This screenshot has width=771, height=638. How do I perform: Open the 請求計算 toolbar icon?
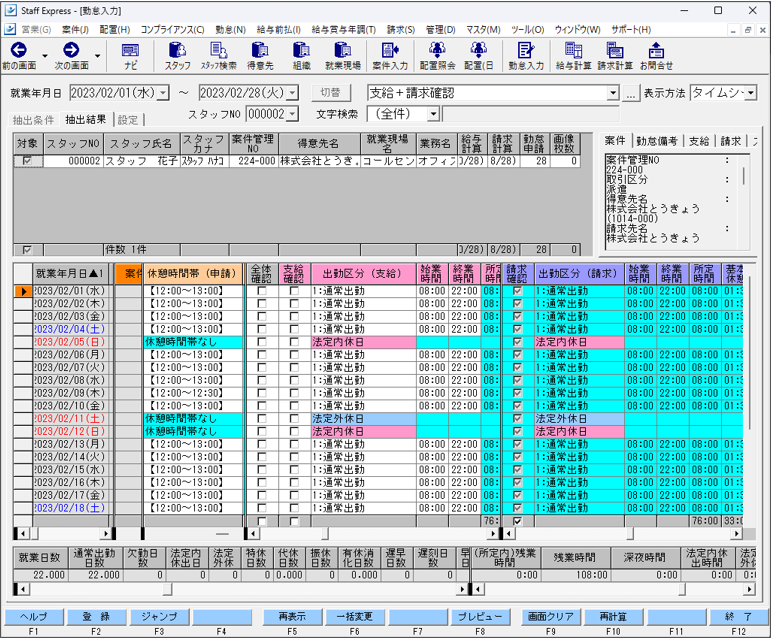(x=615, y=50)
